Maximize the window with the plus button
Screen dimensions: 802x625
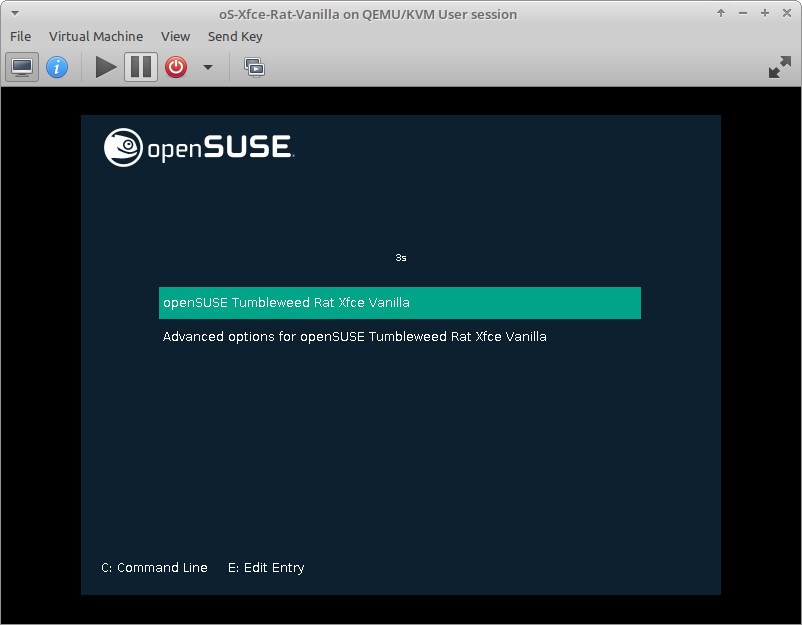click(x=765, y=13)
